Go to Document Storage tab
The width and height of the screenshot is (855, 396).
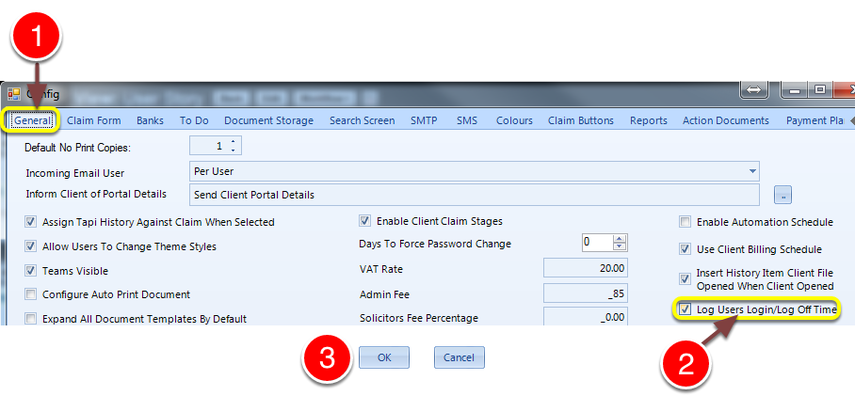click(x=269, y=121)
